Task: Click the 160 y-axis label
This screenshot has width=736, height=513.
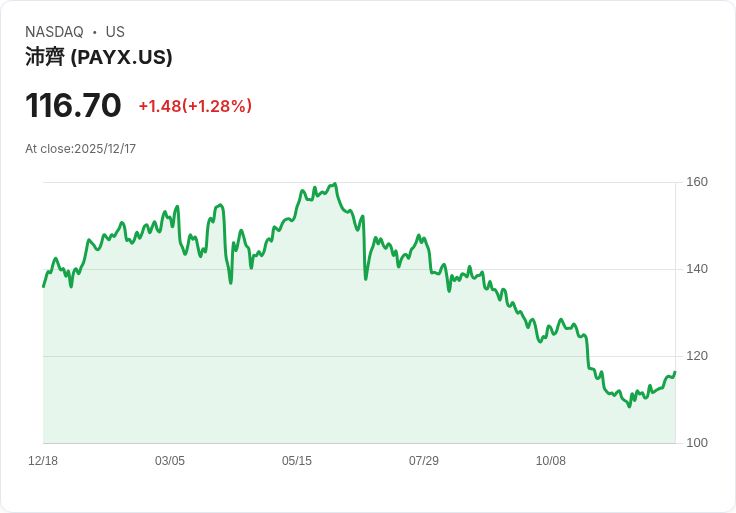Action: [x=697, y=182]
